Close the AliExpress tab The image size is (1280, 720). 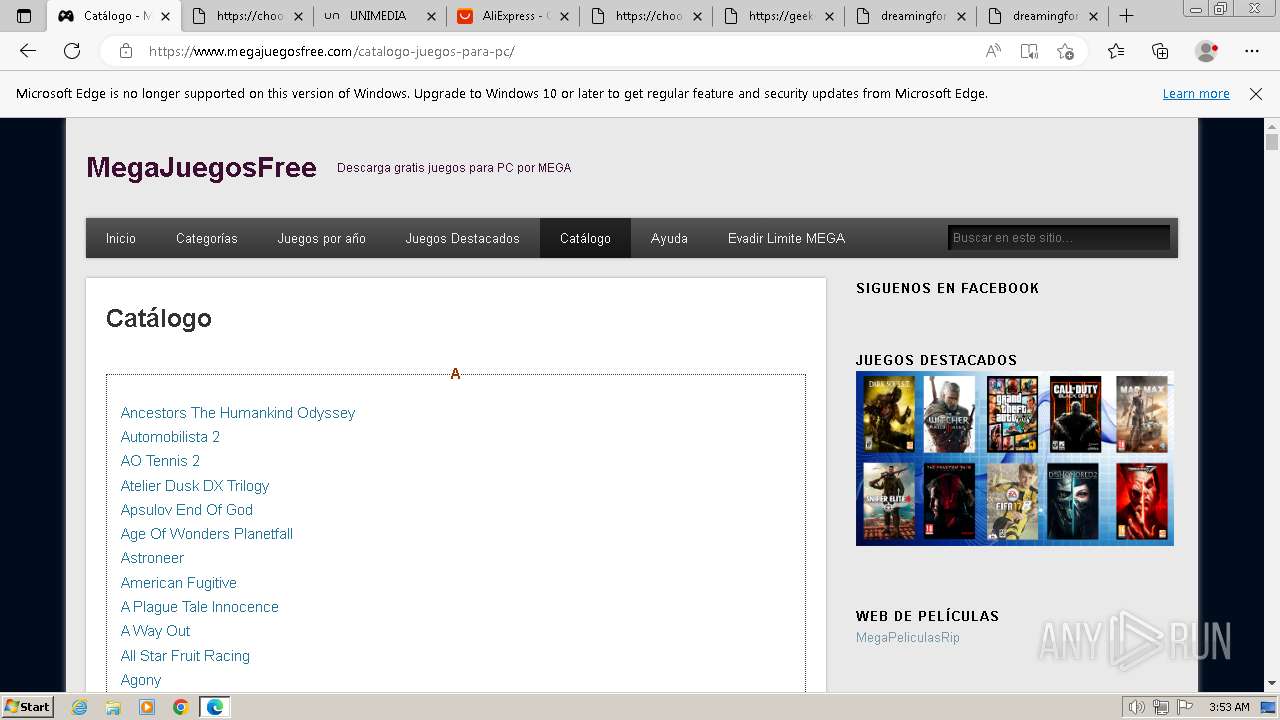564,16
